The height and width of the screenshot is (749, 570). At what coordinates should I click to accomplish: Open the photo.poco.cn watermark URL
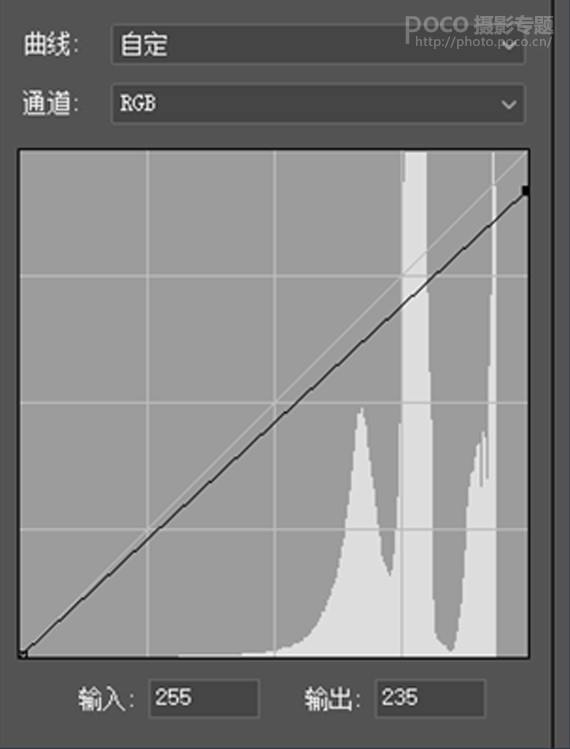(483, 42)
